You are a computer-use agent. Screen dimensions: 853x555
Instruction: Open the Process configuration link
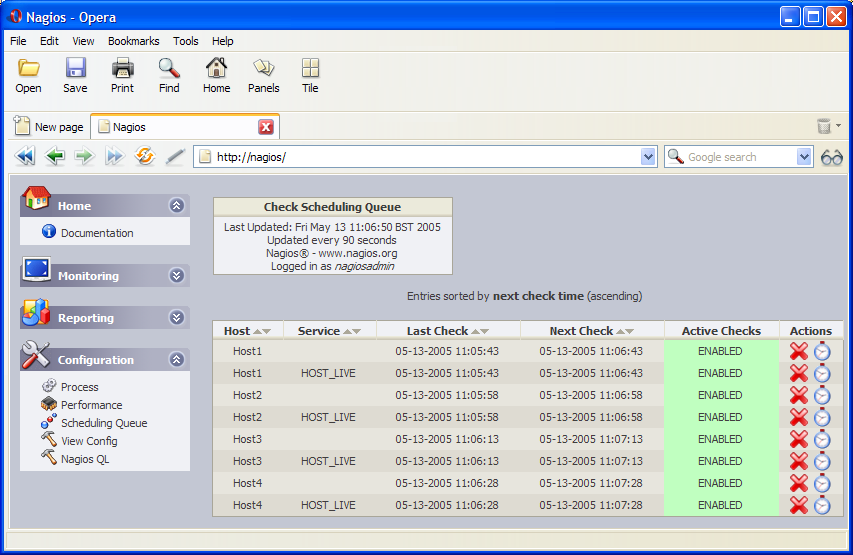(x=79, y=387)
